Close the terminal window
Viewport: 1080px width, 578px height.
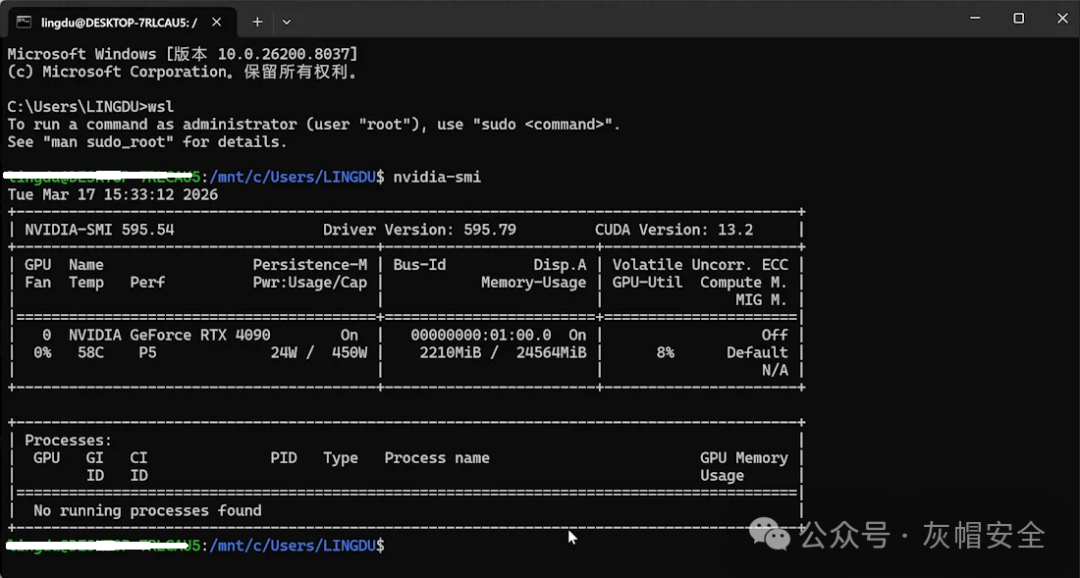[1062, 19]
